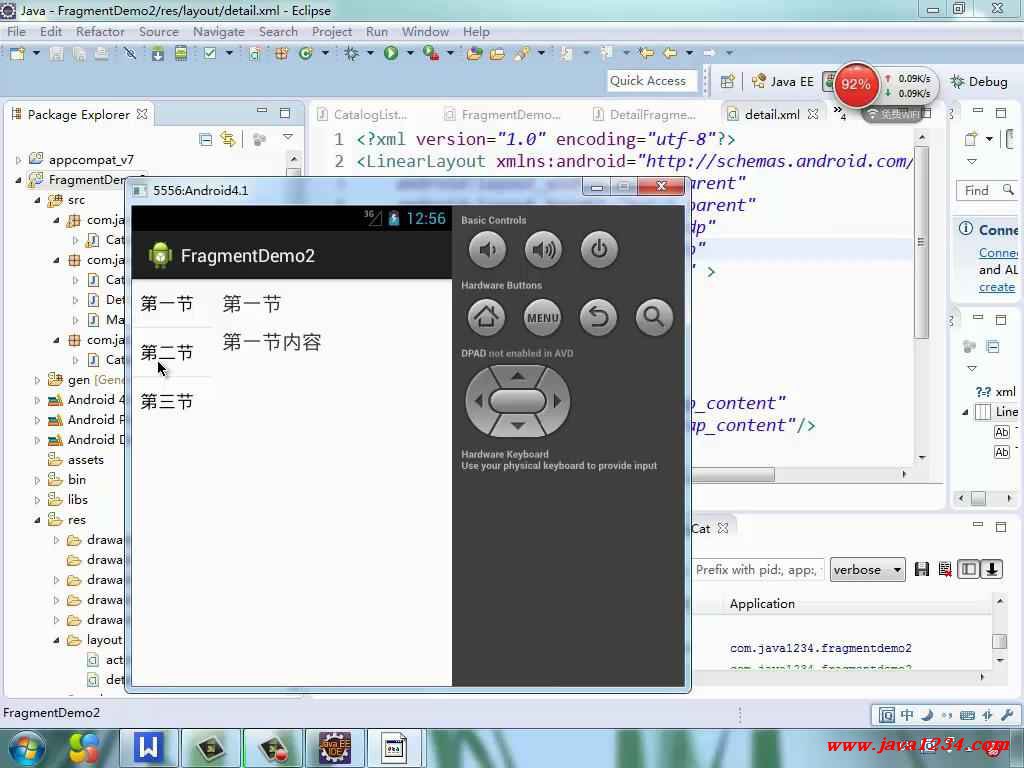This screenshot has width=1024, height=768.
Task: Raise the volume in emulator Basic Controls
Action: 543,249
